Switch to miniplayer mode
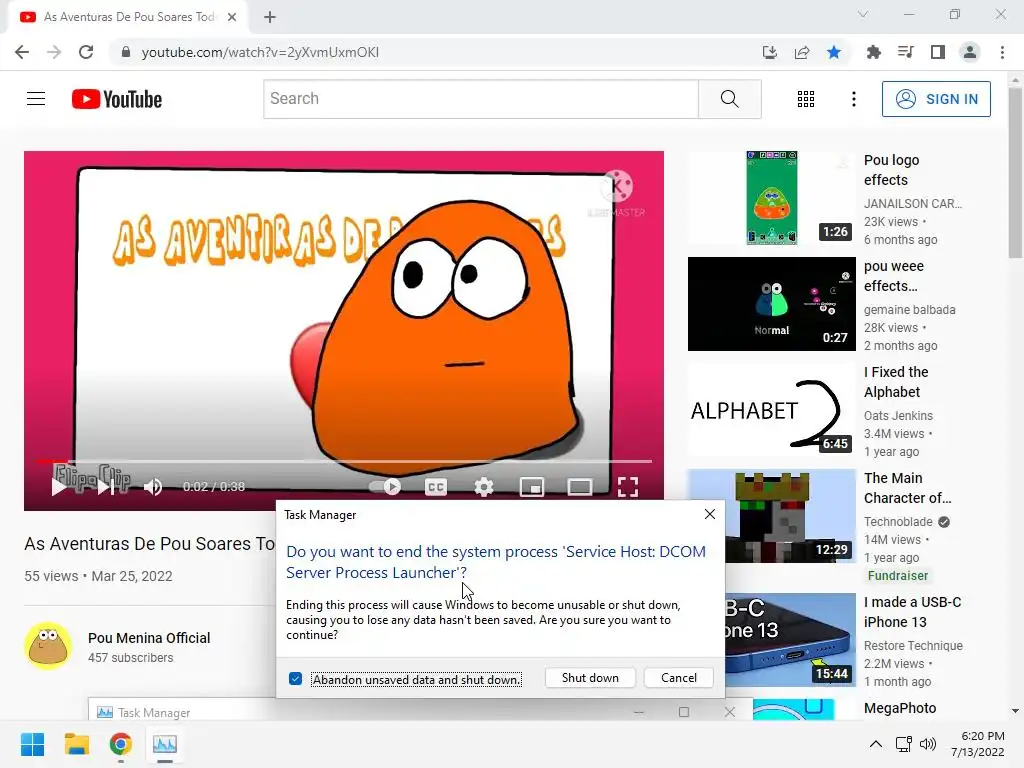Image resolution: width=1024 pixels, height=768 pixels. [x=532, y=487]
